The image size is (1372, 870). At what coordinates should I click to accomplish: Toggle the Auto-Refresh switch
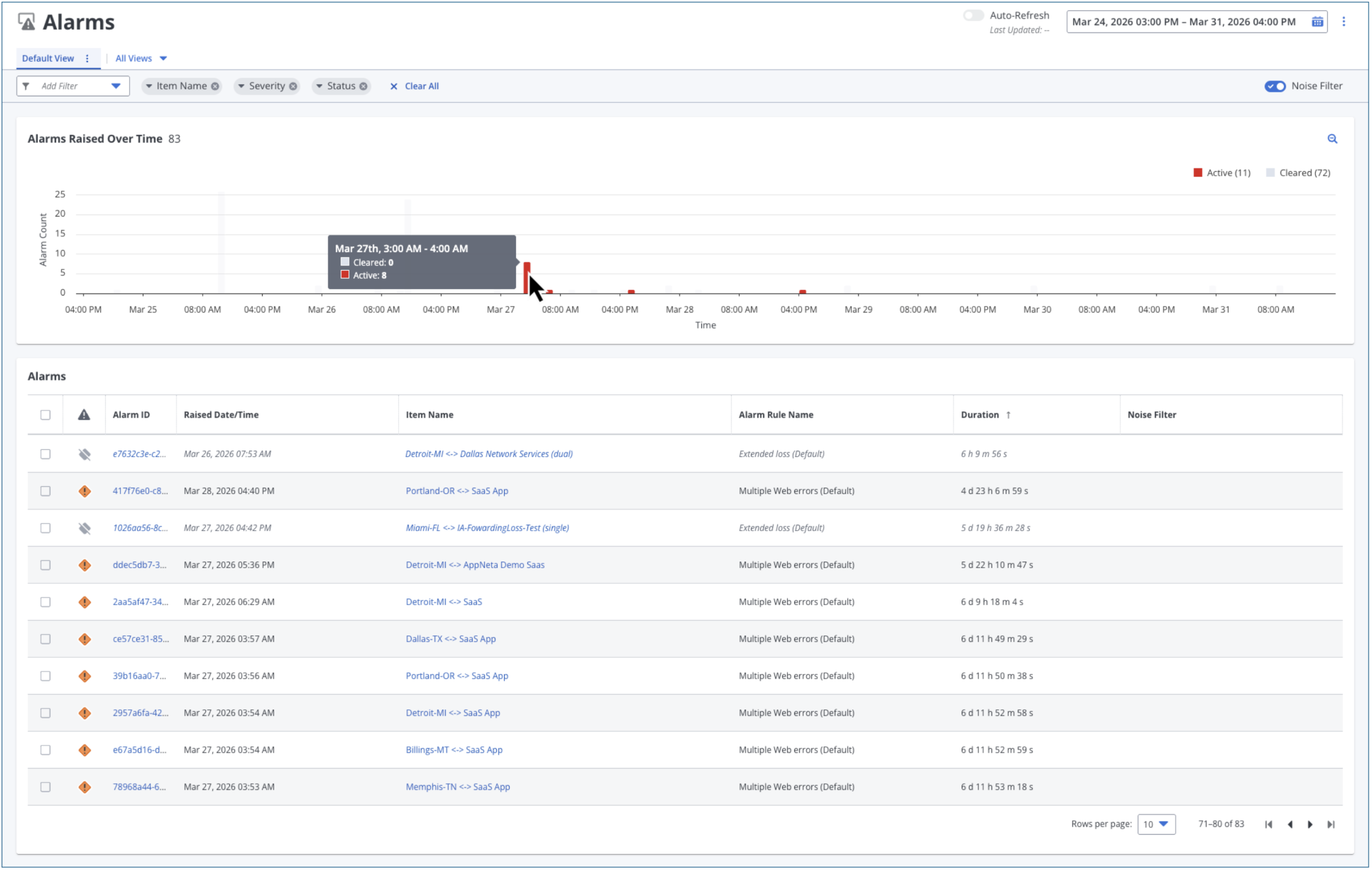[973, 15]
